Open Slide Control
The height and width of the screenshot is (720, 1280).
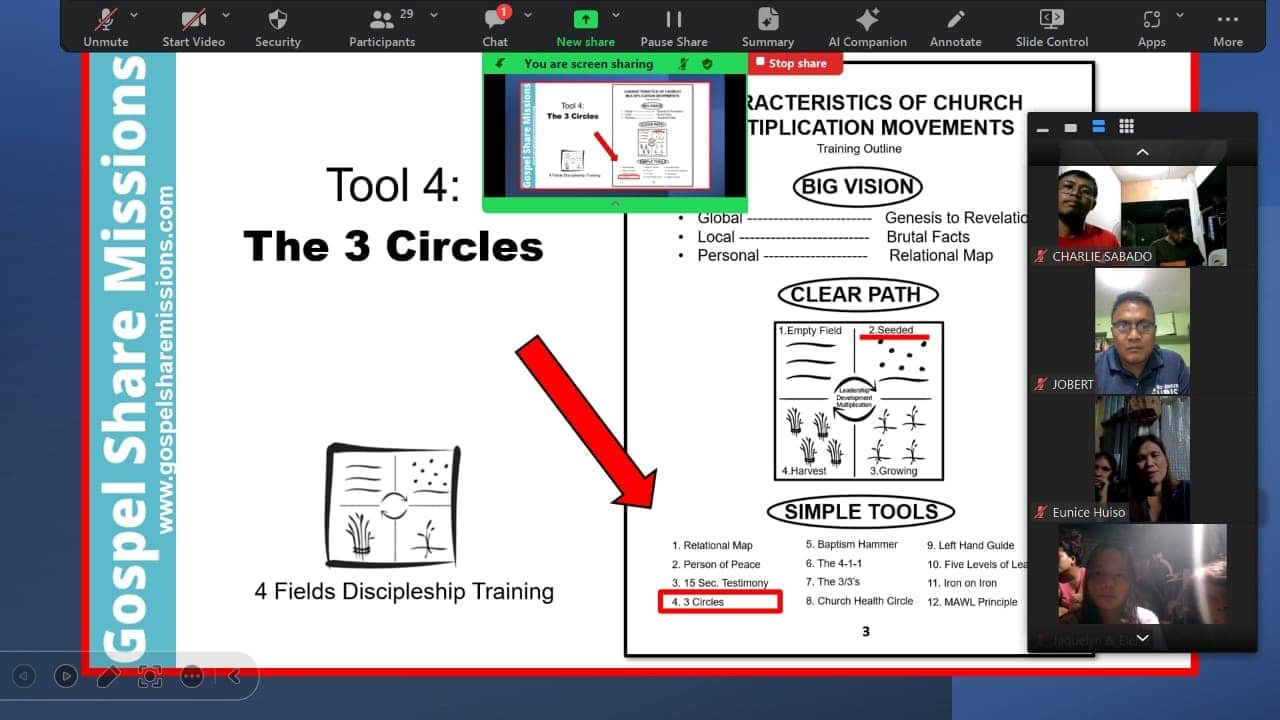pyautogui.click(x=1051, y=27)
